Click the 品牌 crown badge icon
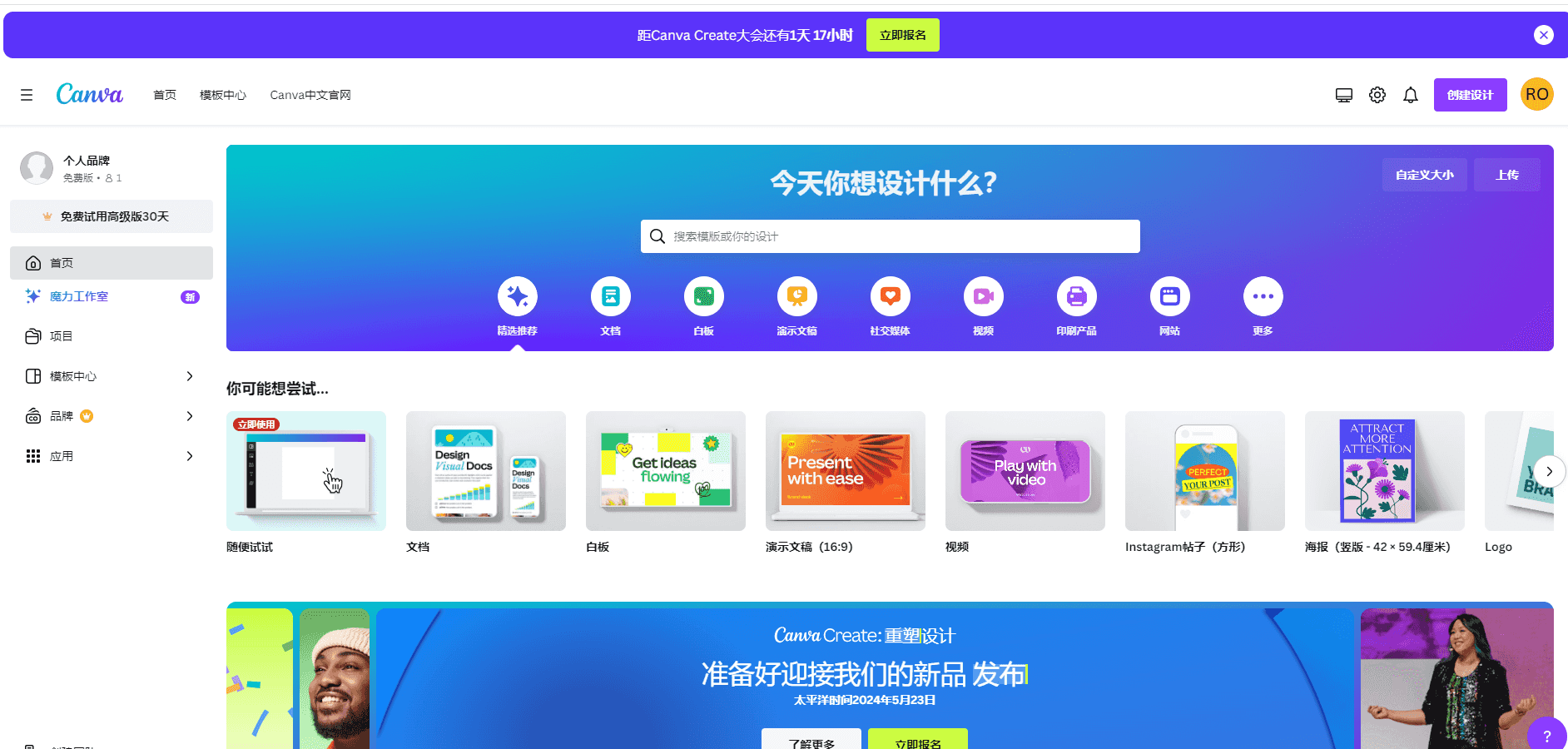 [x=87, y=416]
